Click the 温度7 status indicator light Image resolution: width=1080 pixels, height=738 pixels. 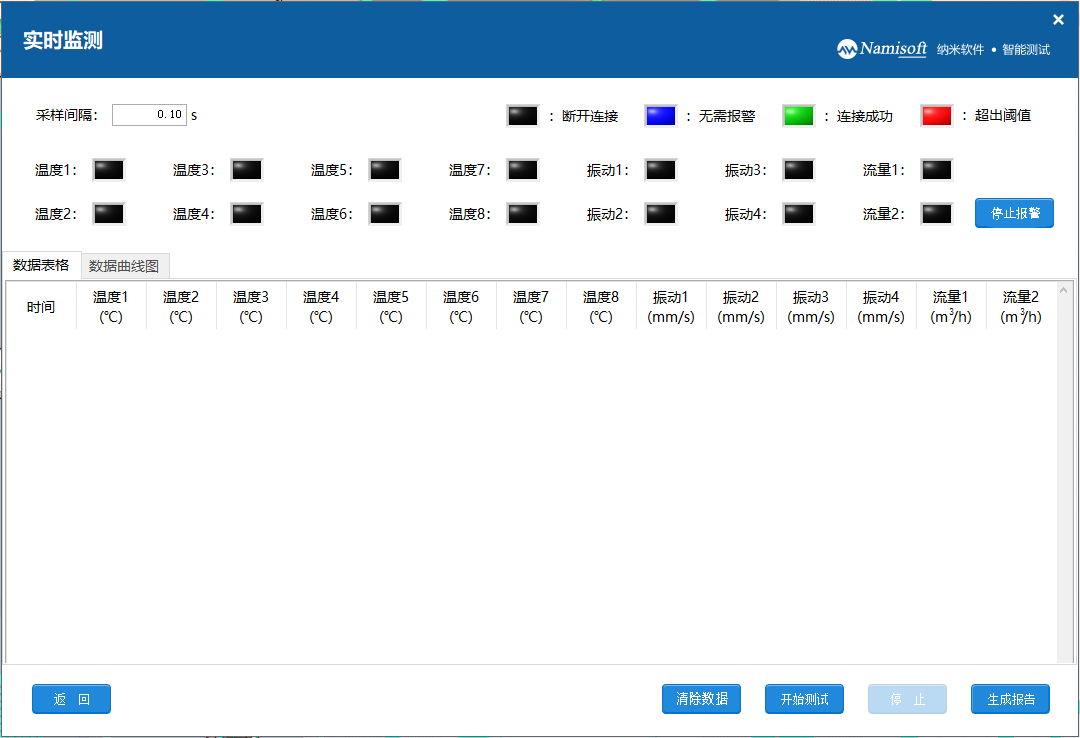[522, 170]
